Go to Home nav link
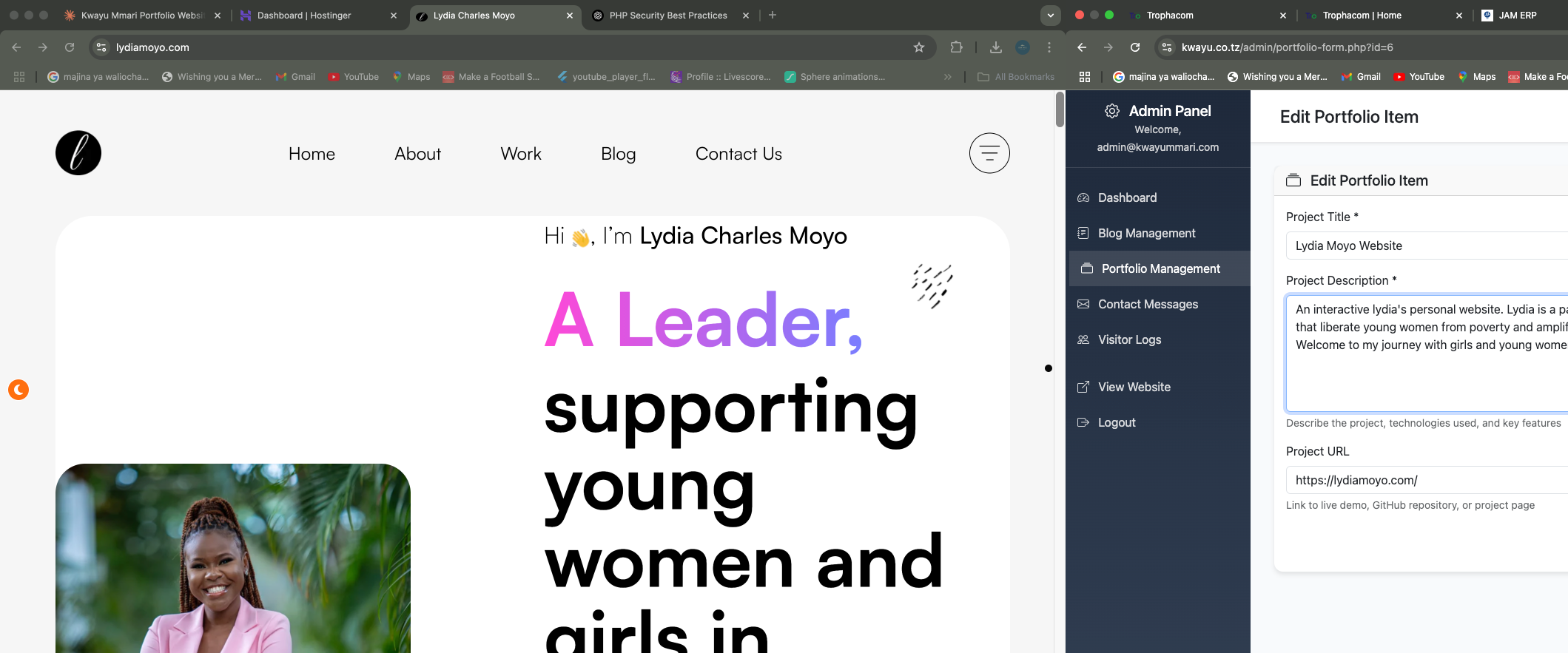 (x=312, y=154)
